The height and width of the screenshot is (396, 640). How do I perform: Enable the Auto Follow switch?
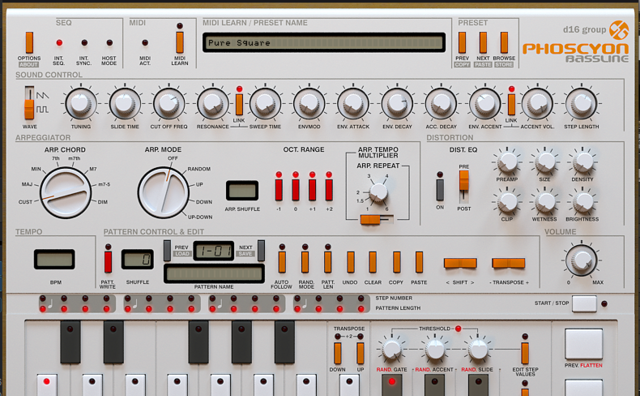pos(282,262)
